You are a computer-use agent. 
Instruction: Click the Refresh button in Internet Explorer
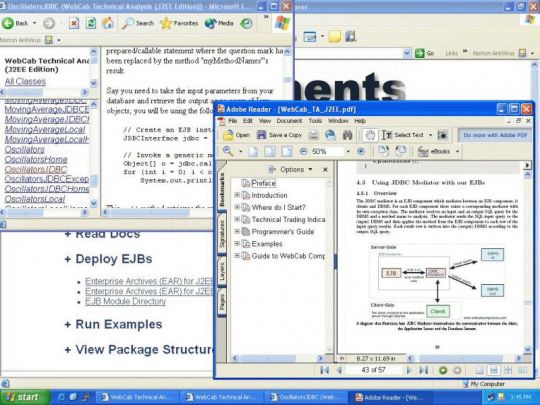pyautogui.click(x=91, y=23)
